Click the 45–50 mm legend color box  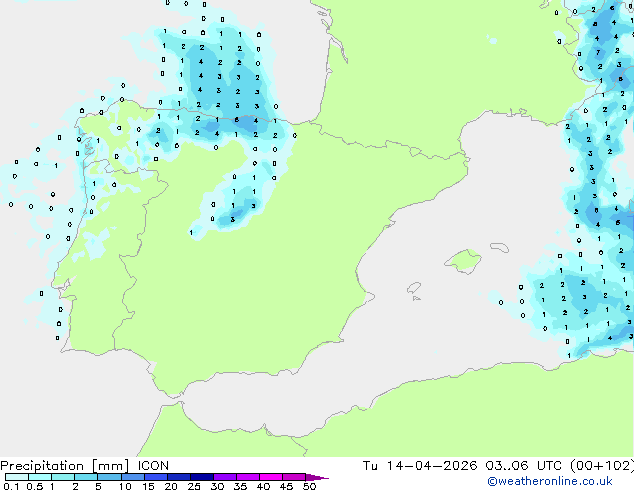click(x=294, y=477)
